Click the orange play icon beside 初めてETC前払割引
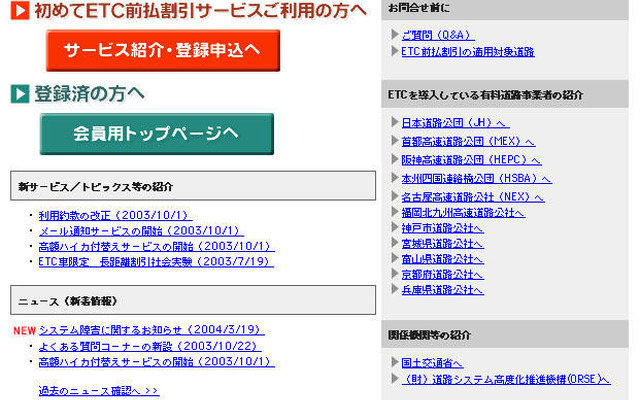This screenshot has width=640, height=400. pyautogui.click(x=20, y=11)
